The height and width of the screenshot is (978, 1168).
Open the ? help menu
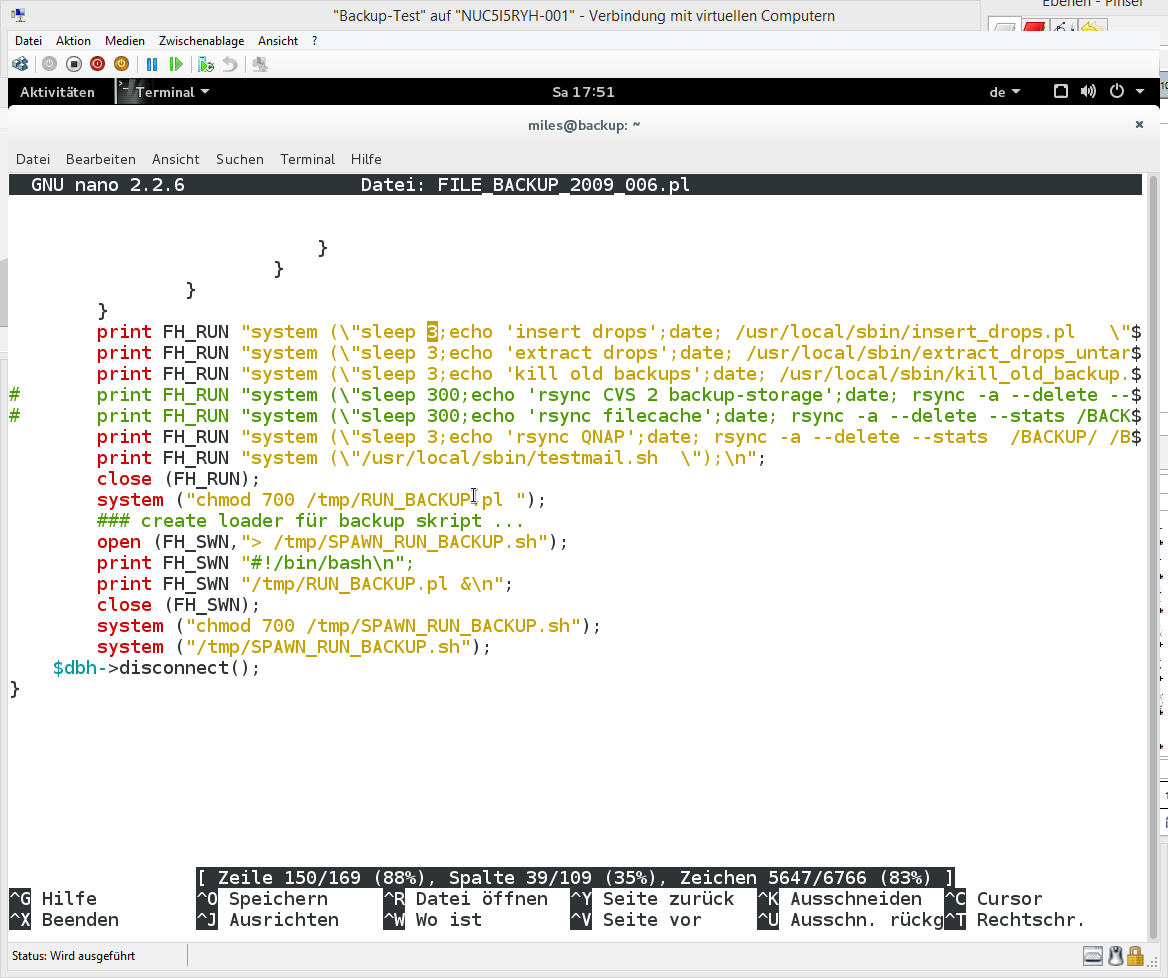click(314, 41)
